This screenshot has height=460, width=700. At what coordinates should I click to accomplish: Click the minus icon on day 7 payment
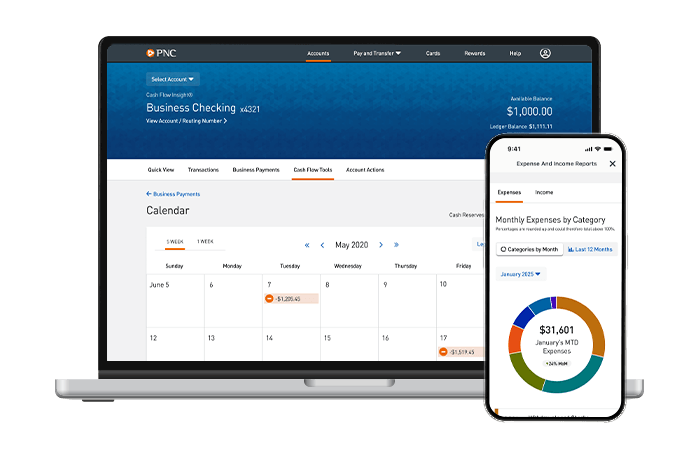click(x=269, y=299)
